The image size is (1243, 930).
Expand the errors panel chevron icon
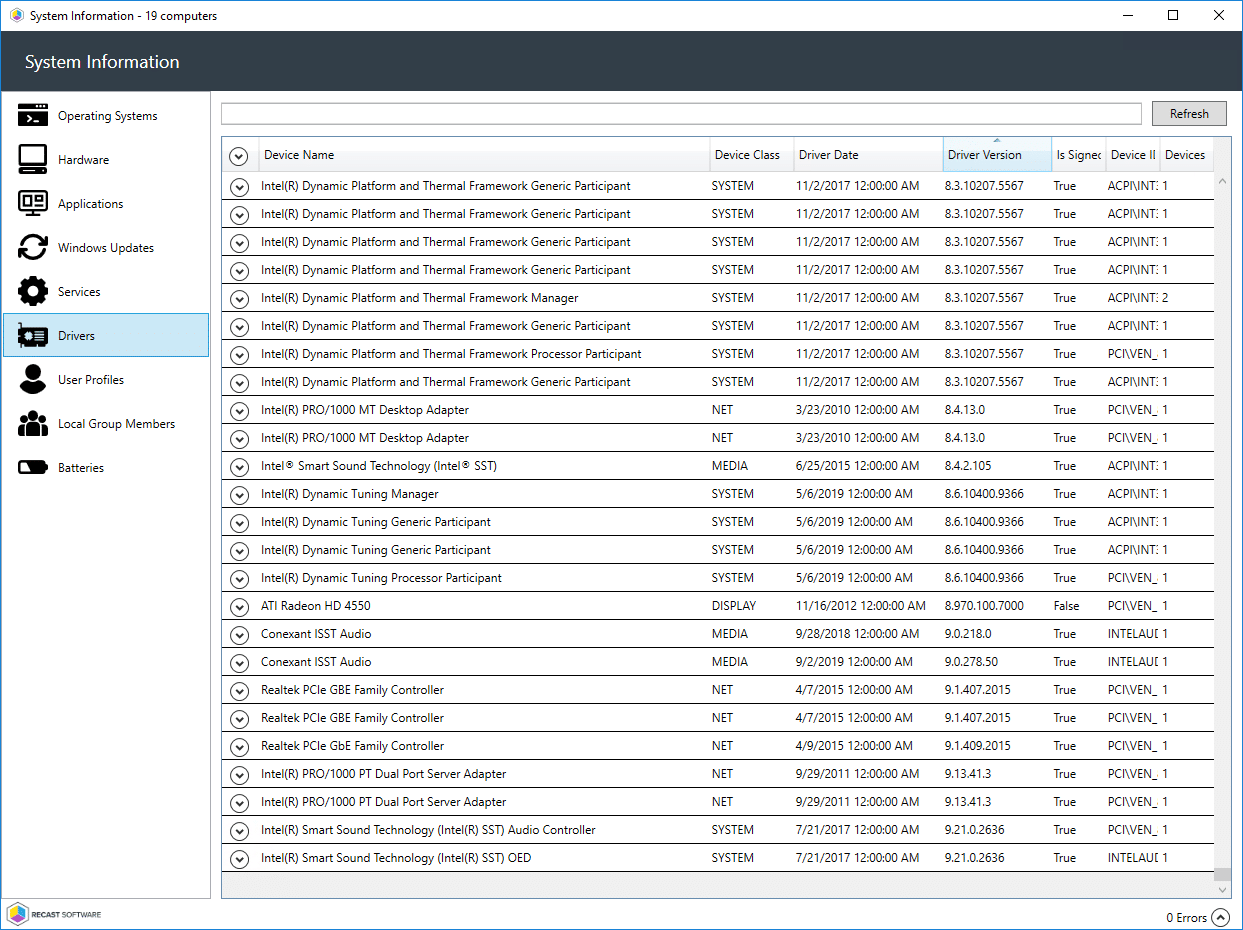click(x=1220, y=917)
